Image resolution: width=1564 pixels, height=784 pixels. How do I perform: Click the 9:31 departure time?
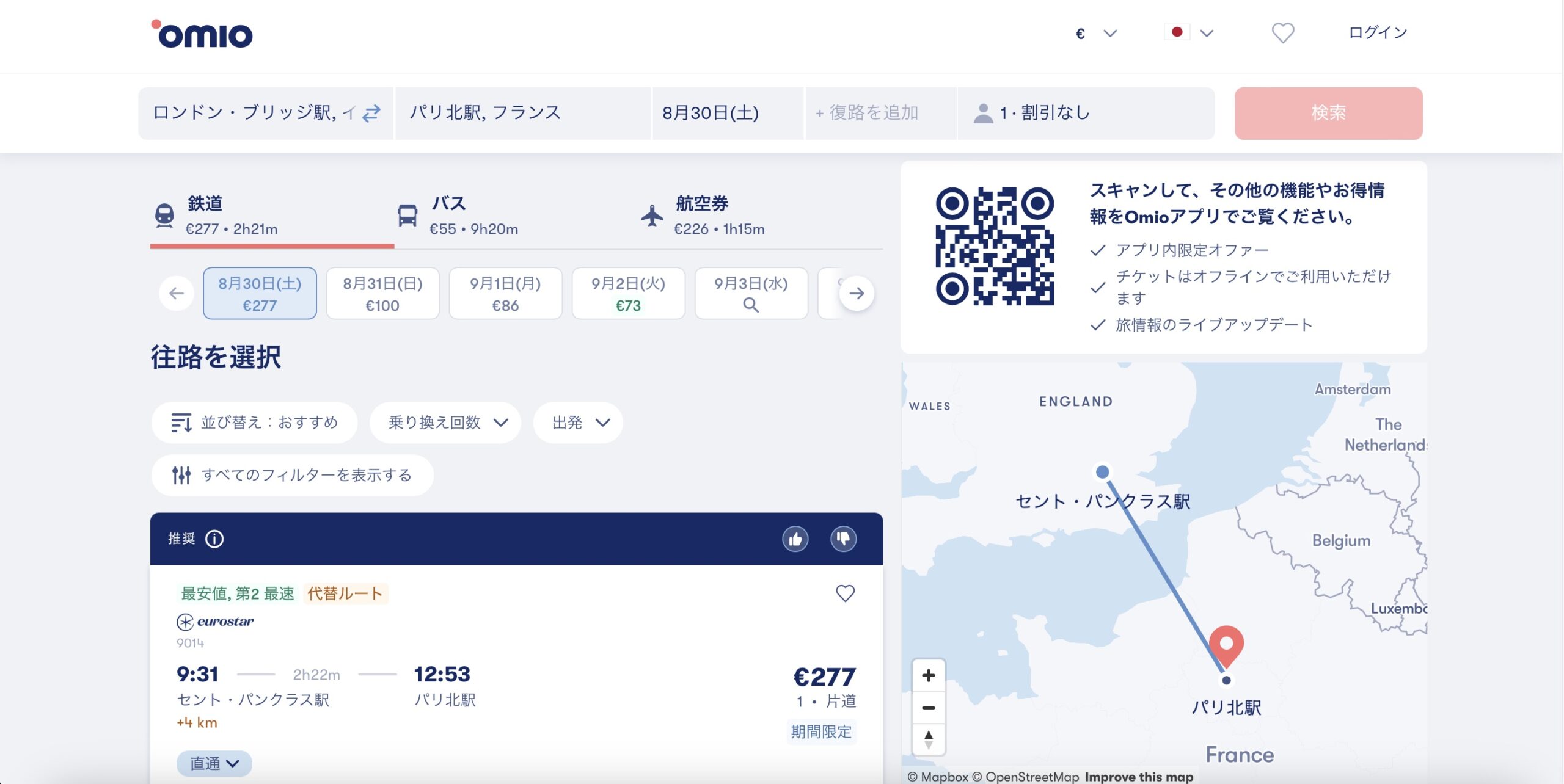coord(197,674)
